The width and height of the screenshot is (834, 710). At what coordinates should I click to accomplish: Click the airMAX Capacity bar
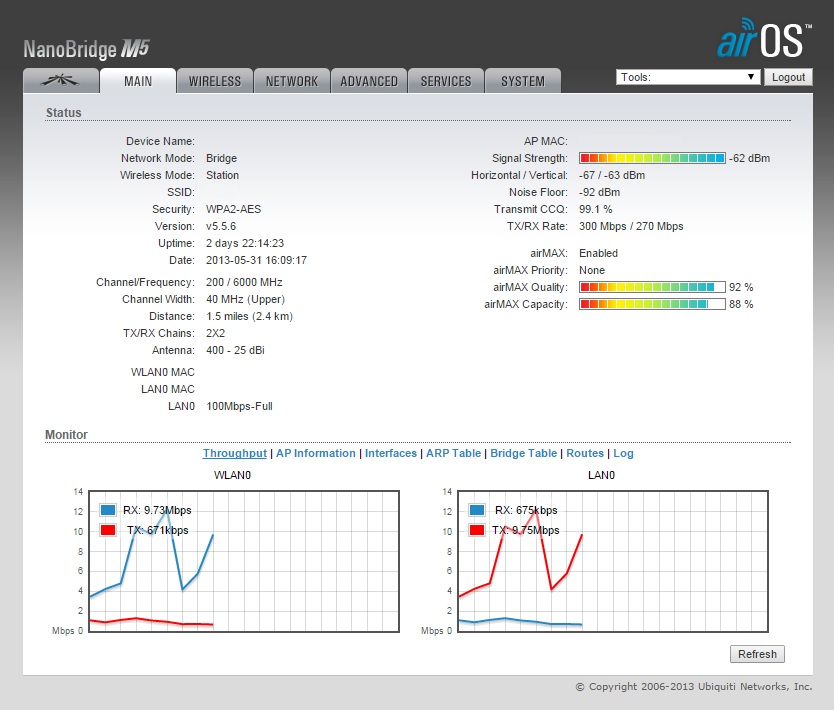(652, 304)
